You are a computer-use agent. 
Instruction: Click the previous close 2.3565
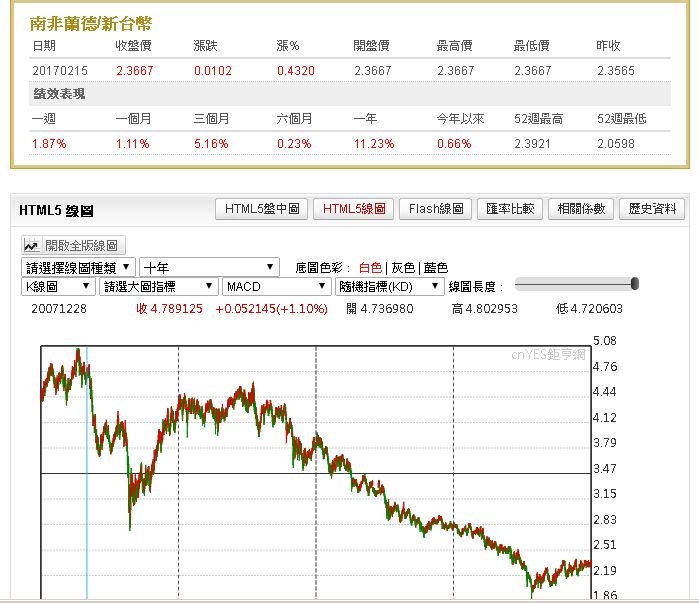(616, 70)
